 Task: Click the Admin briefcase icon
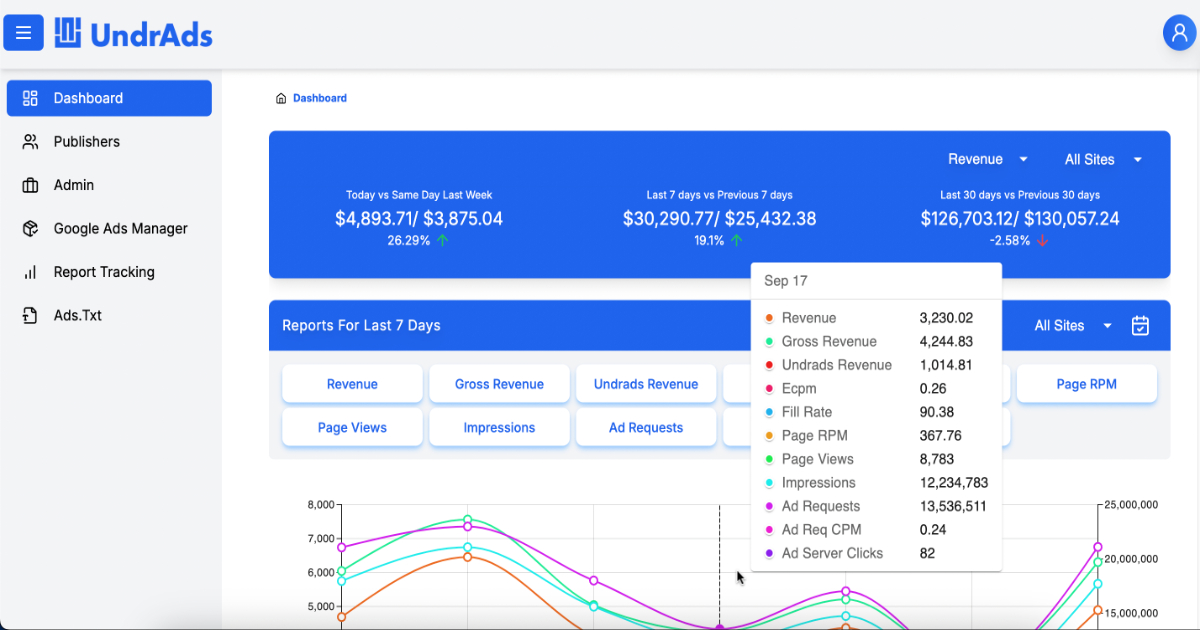click(x=30, y=185)
